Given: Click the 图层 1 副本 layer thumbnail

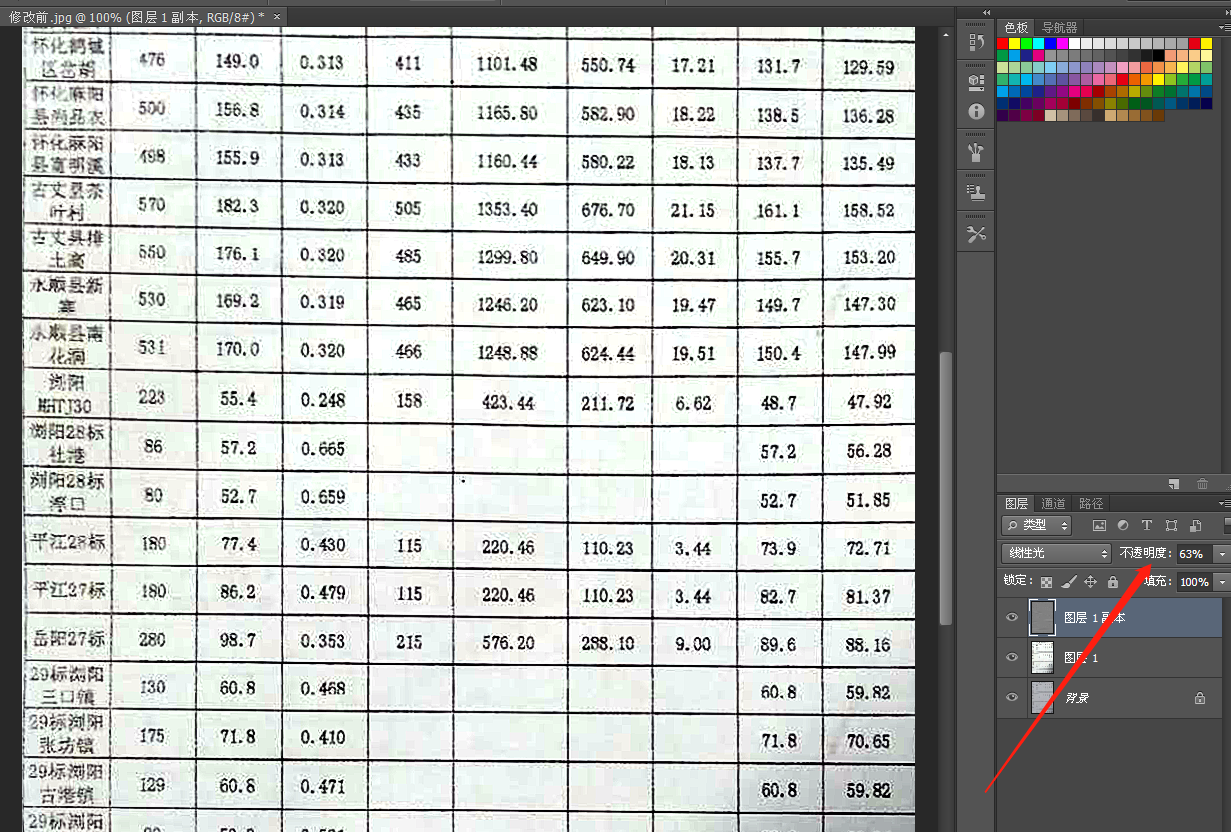Looking at the screenshot, I should (1042, 618).
